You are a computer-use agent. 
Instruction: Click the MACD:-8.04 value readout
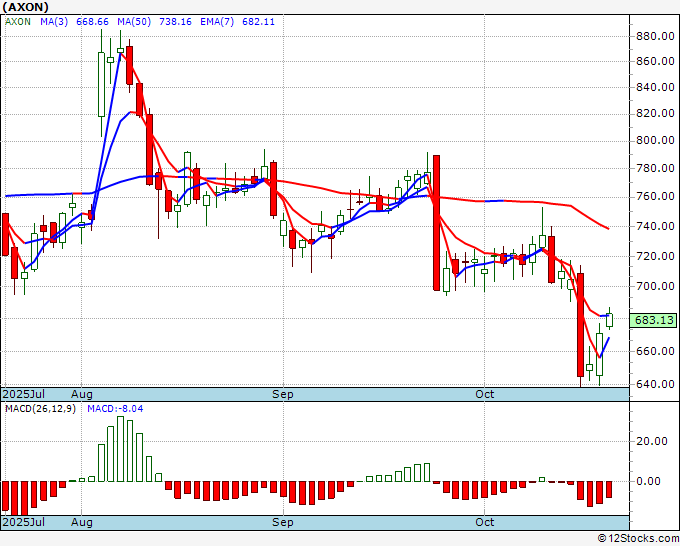pyautogui.click(x=115, y=409)
